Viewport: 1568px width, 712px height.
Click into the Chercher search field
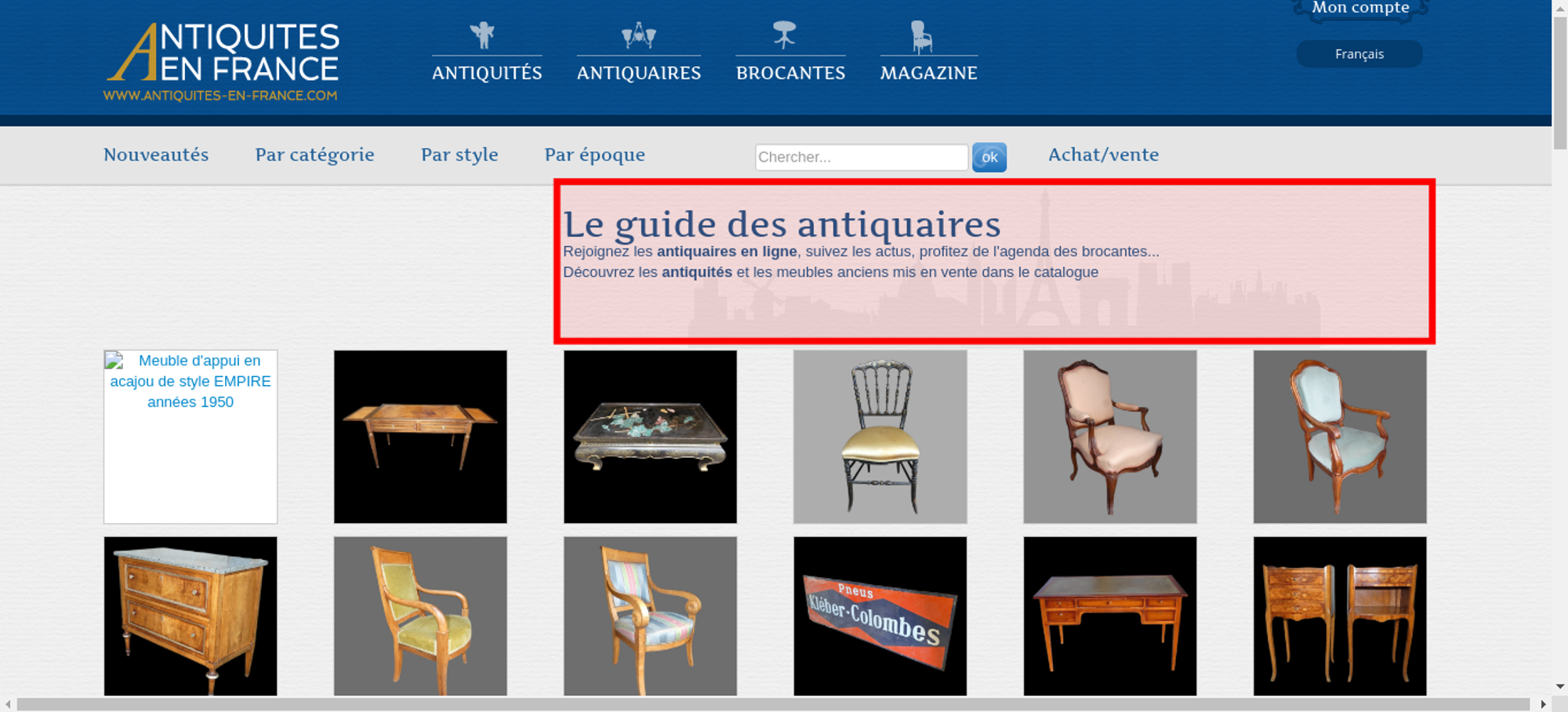(x=861, y=157)
